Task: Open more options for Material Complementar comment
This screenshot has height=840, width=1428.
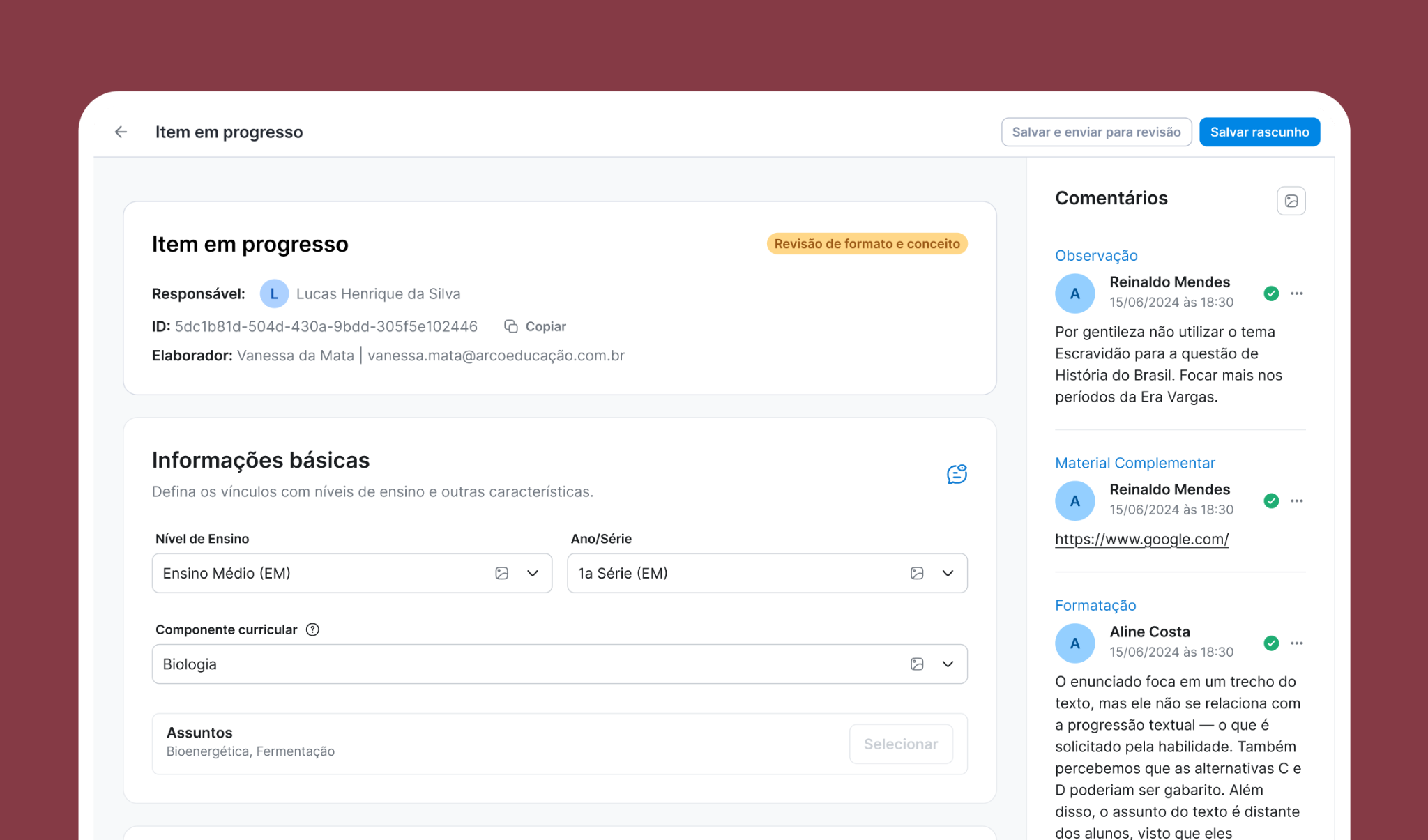Action: pyautogui.click(x=1297, y=501)
